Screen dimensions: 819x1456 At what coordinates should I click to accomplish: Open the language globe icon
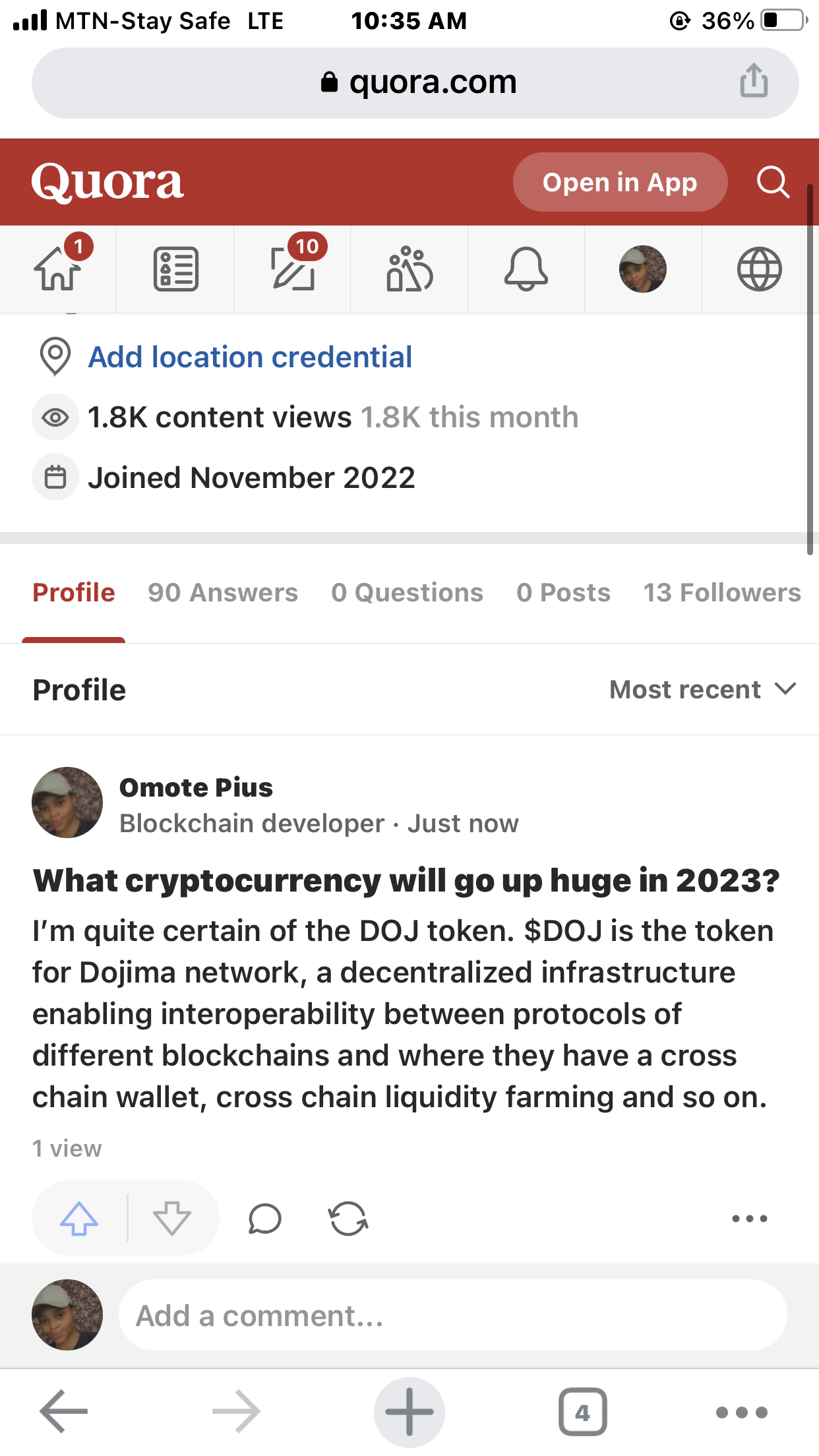pyautogui.click(x=760, y=269)
